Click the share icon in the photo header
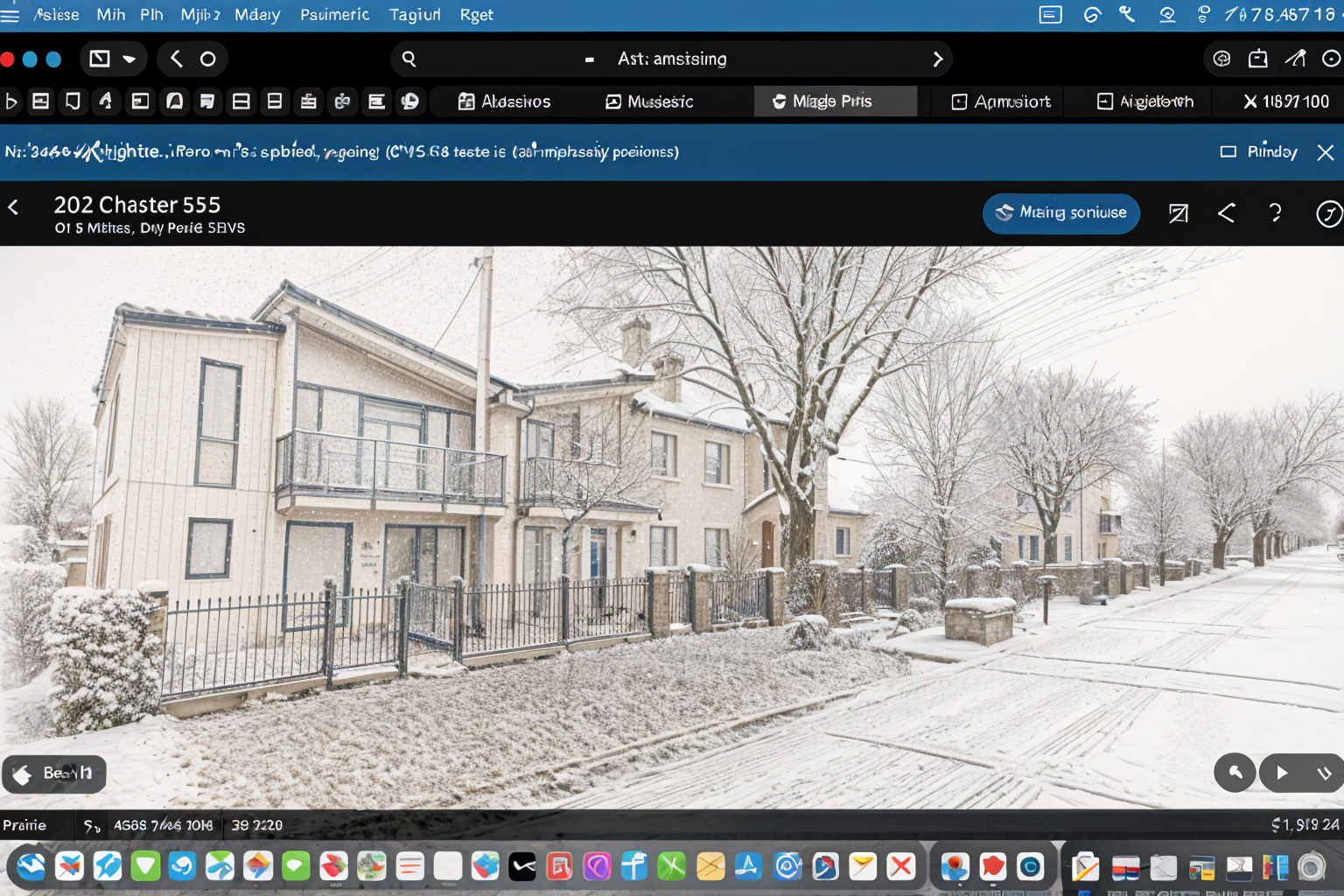 pyautogui.click(x=1227, y=213)
